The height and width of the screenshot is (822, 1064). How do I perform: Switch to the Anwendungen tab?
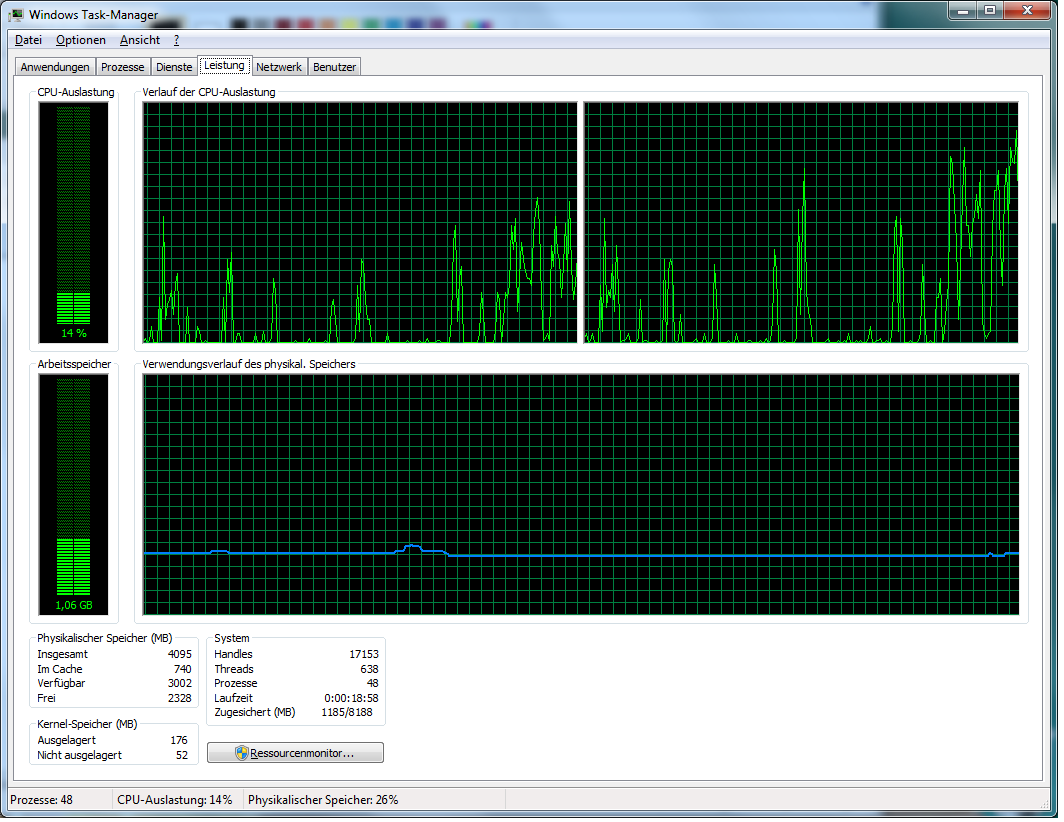pos(55,67)
